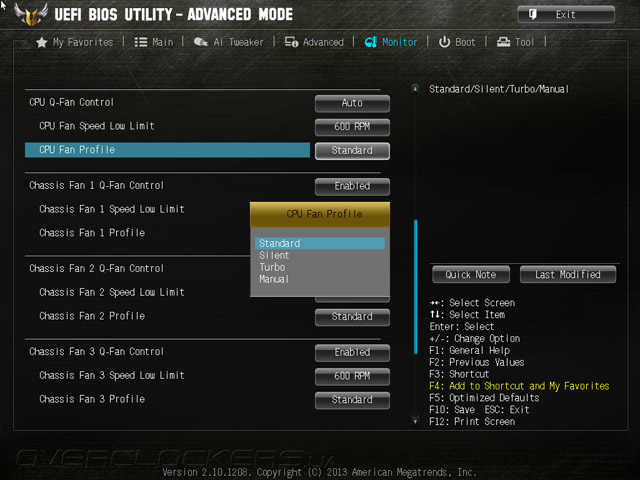Select CPU Fan Speed Low Limit label
640x480 pixels.
97,126
